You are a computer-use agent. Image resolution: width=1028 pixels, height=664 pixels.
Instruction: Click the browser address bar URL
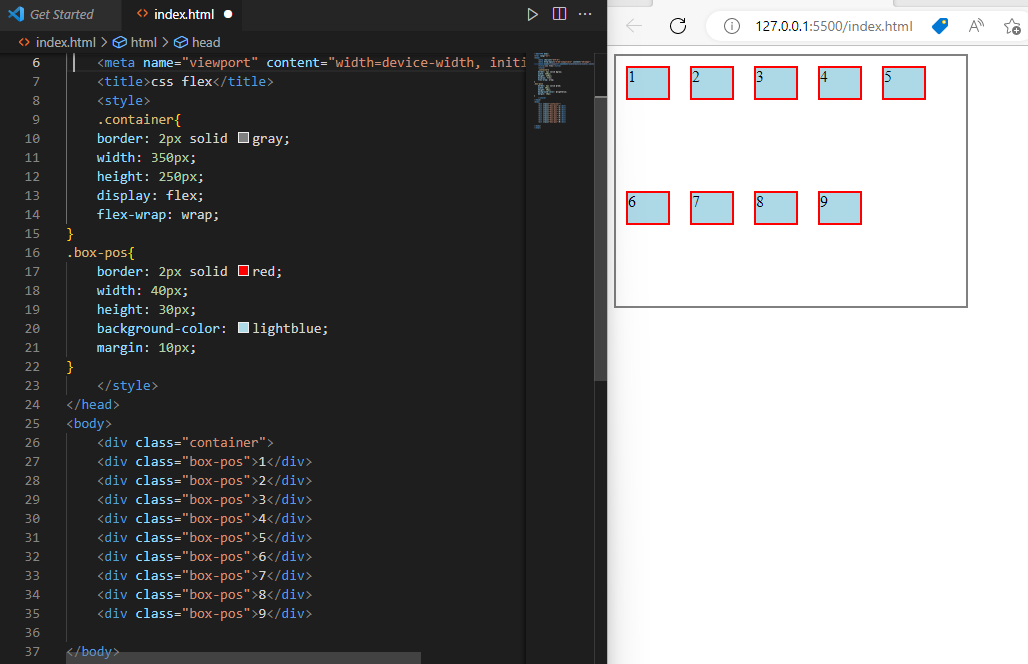pyautogui.click(x=833, y=26)
